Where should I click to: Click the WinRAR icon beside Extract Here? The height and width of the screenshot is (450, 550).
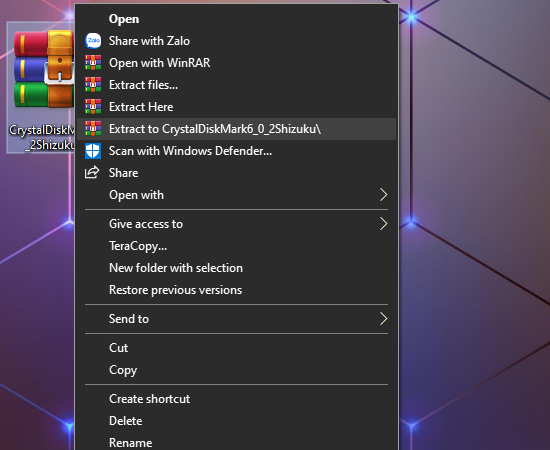tap(93, 107)
